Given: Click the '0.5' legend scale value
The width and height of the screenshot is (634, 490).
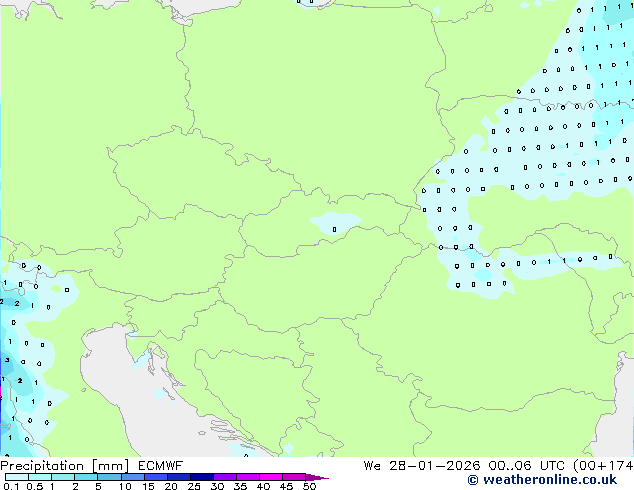Looking at the screenshot, I should click(x=35, y=486).
